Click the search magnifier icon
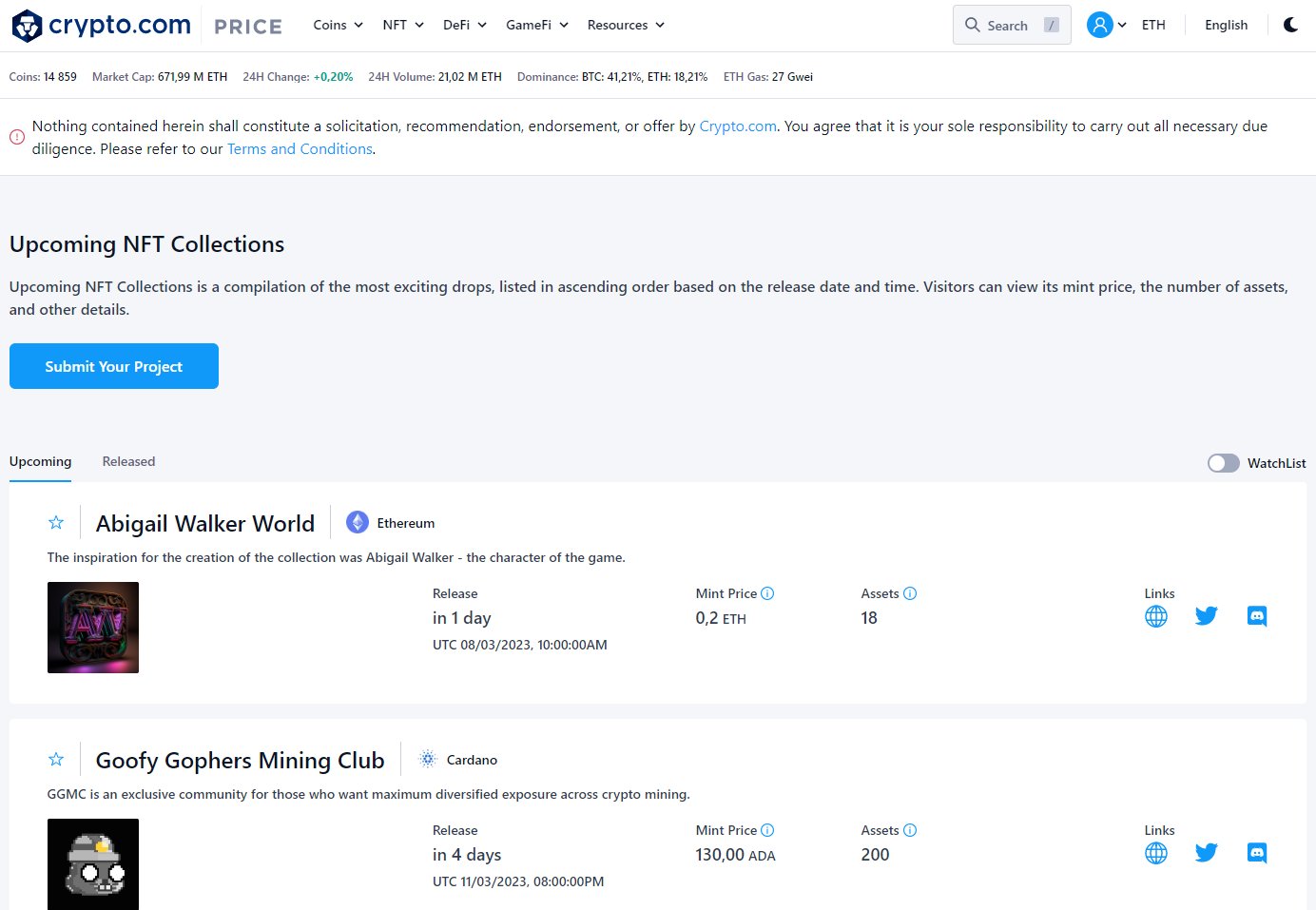 point(972,25)
